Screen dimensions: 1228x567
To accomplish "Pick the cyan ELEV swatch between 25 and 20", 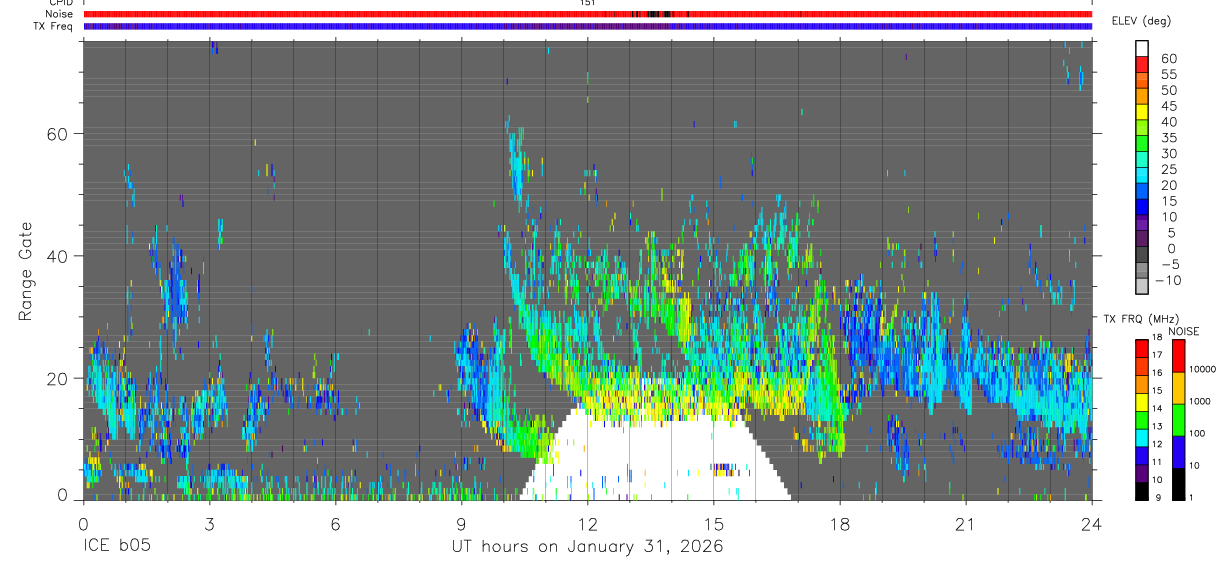I will pyautogui.click(x=1142, y=176).
